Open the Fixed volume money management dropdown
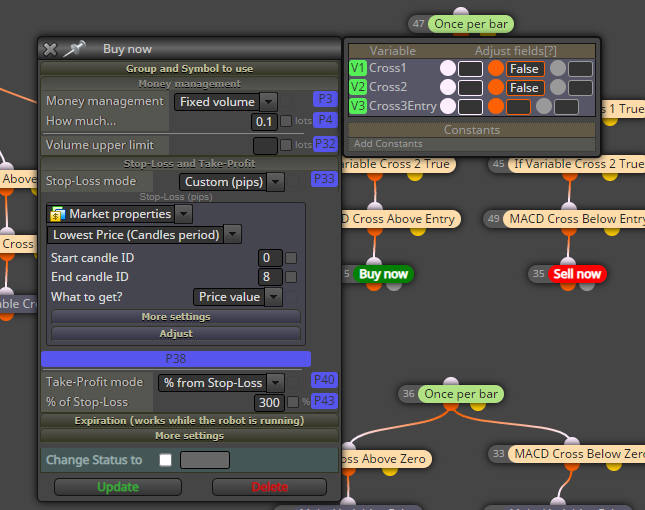 pyautogui.click(x=225, y=102)
